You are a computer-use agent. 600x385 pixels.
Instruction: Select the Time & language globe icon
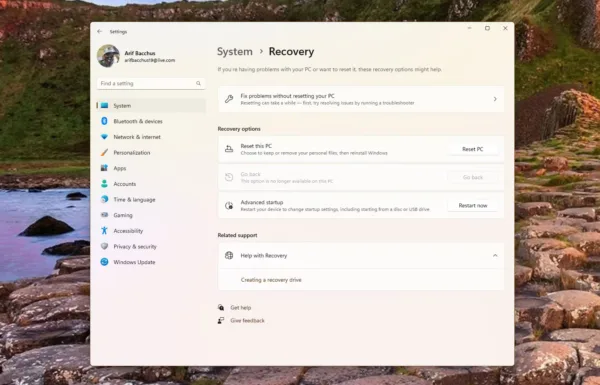point(104,199)
